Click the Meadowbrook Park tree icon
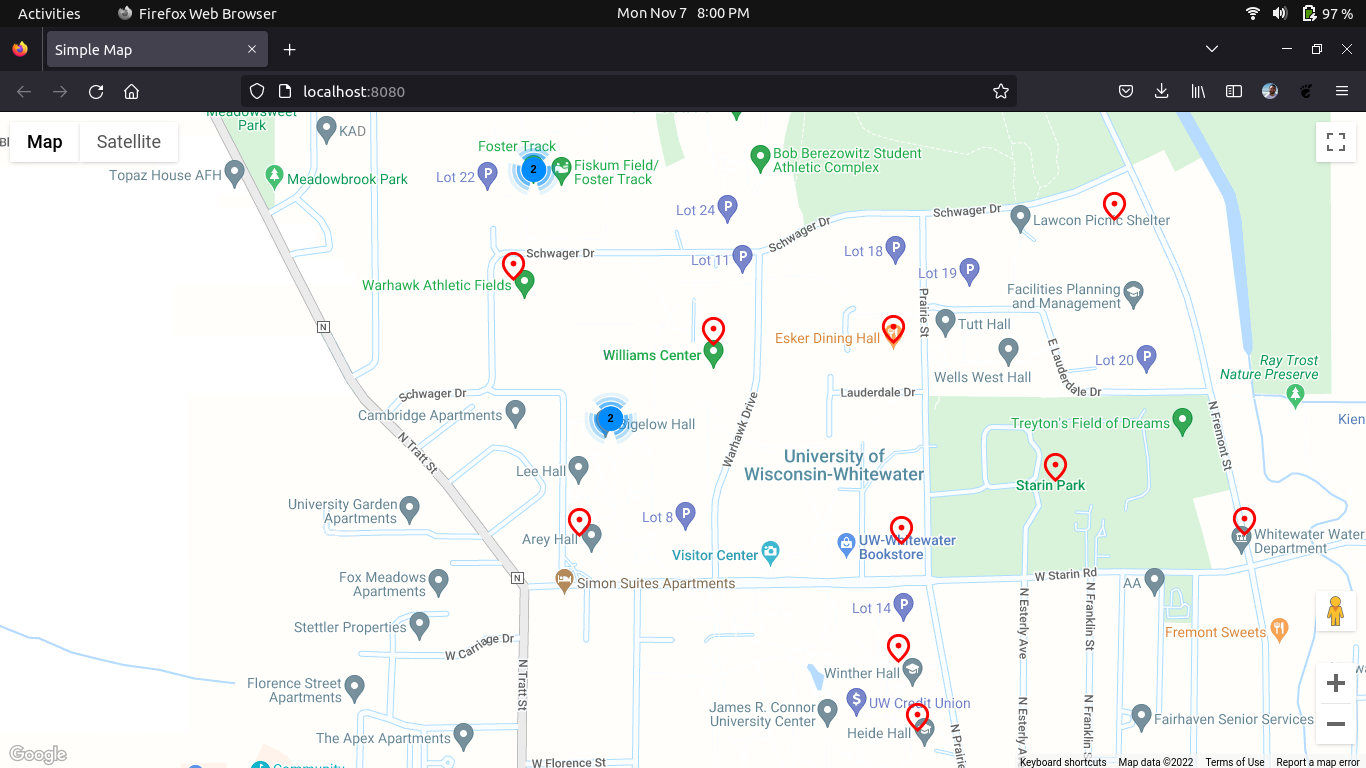Viewport: 1366px width, 768px height. tap(274, 177)
